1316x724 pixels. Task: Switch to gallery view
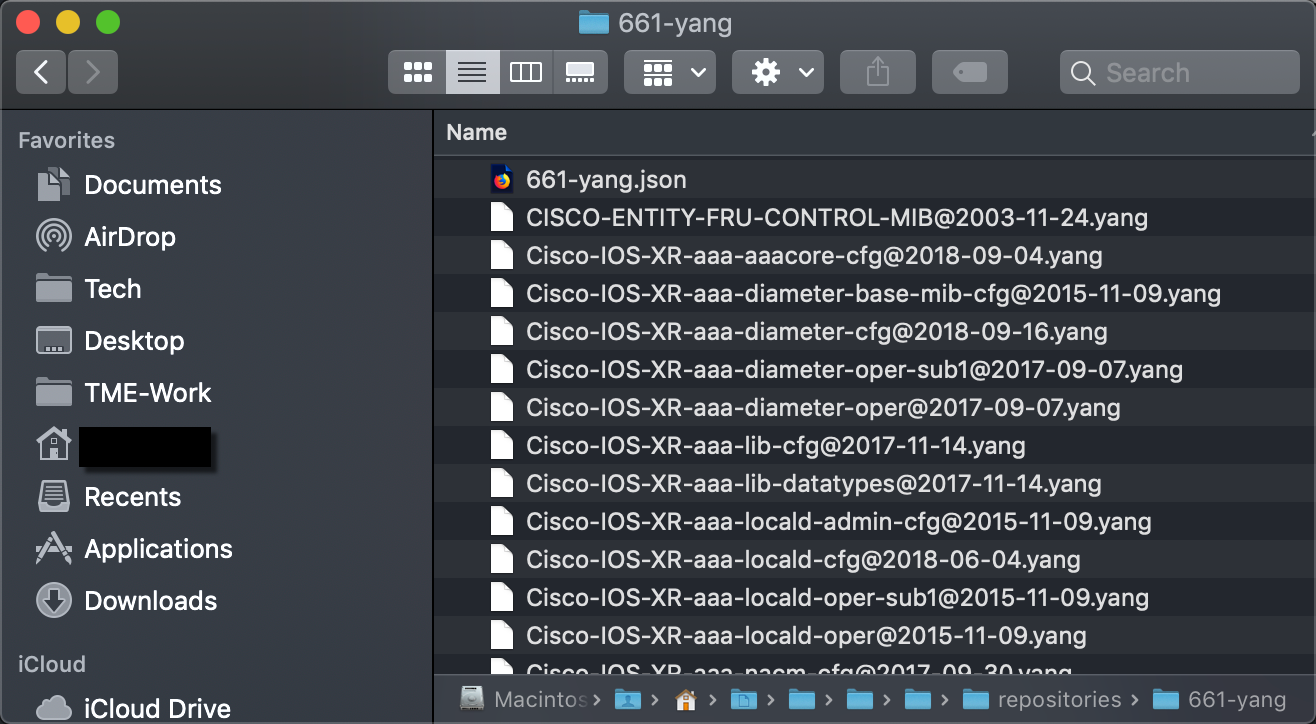580,72
